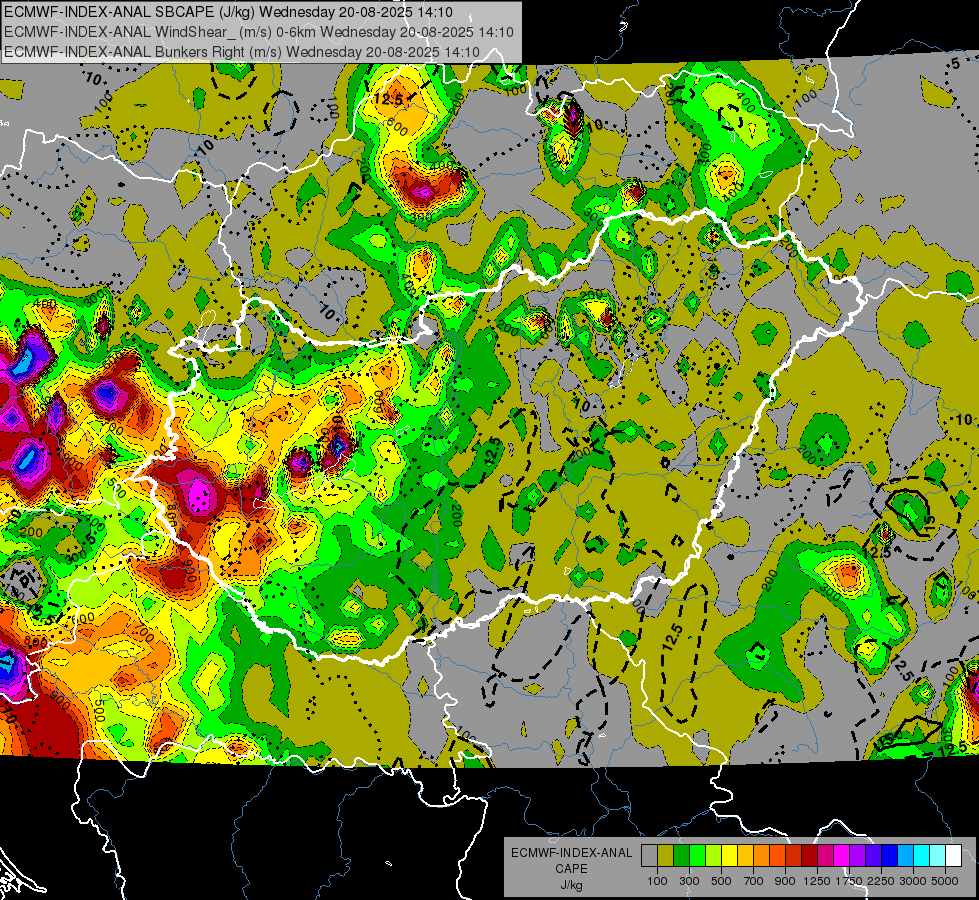
Task: Choose the bright magenta legend swatch
Action: (x=842, y=855)
